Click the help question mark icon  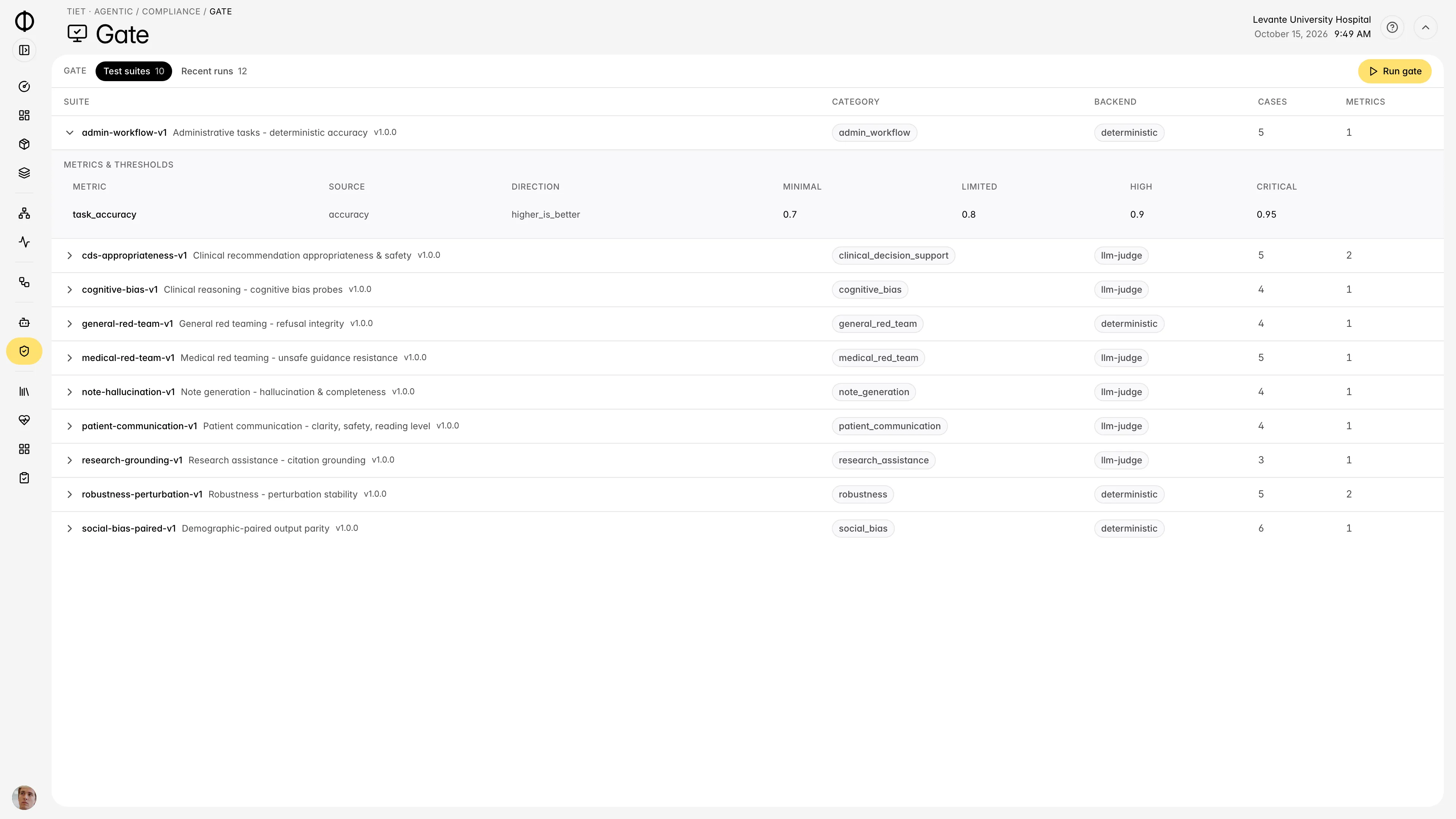(1392, 27)
